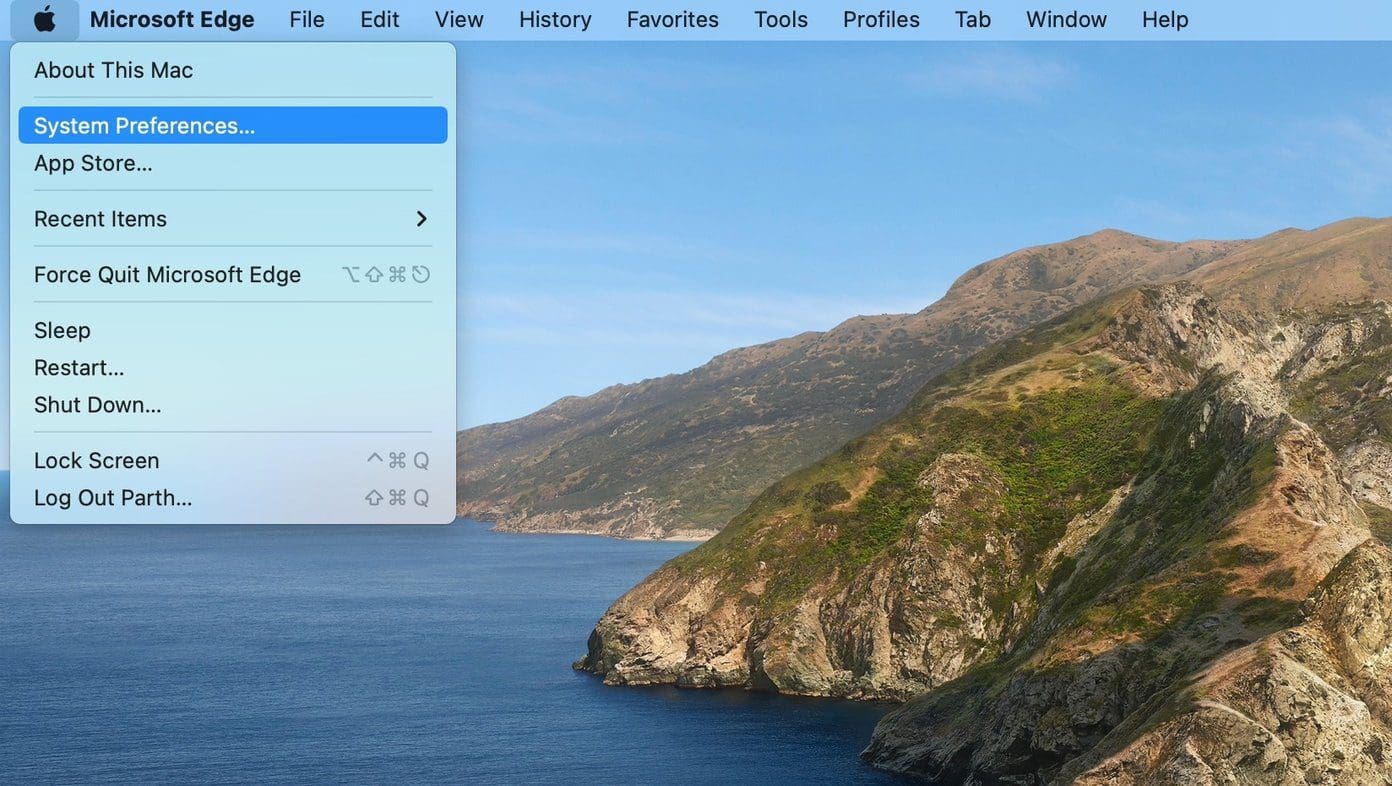Open the Window menu
This screenshot has width=1392, height=786.
click(1066, 19)
